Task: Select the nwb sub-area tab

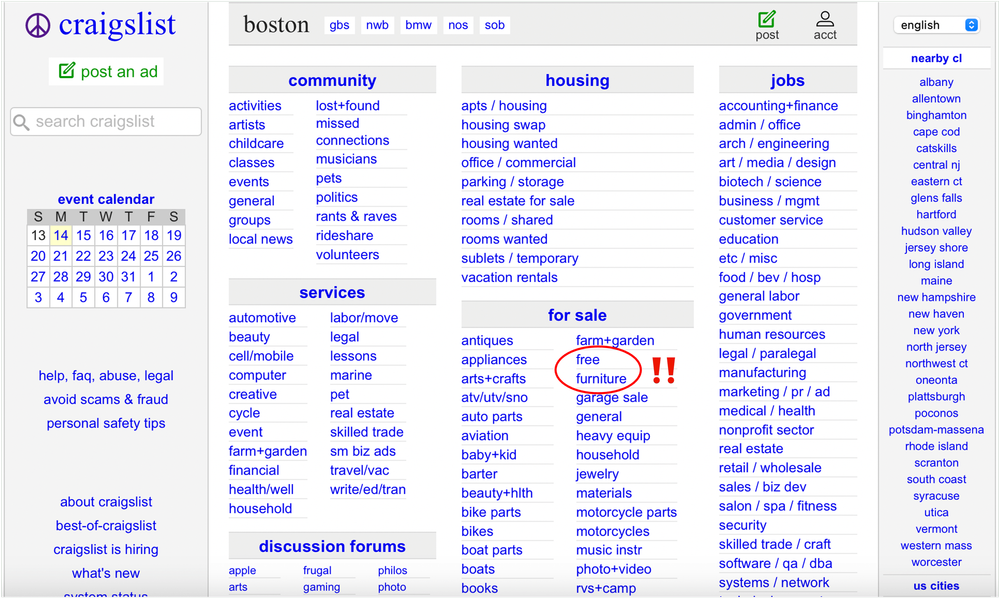Action: [x=377, y=25]
